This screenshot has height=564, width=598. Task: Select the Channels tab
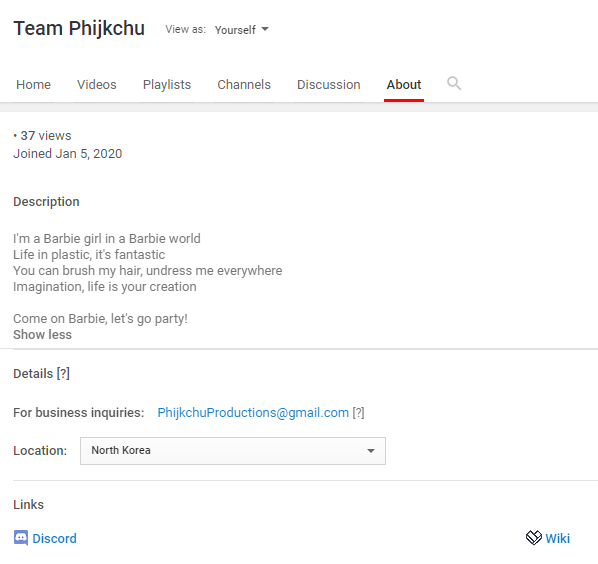click(244, 85)
